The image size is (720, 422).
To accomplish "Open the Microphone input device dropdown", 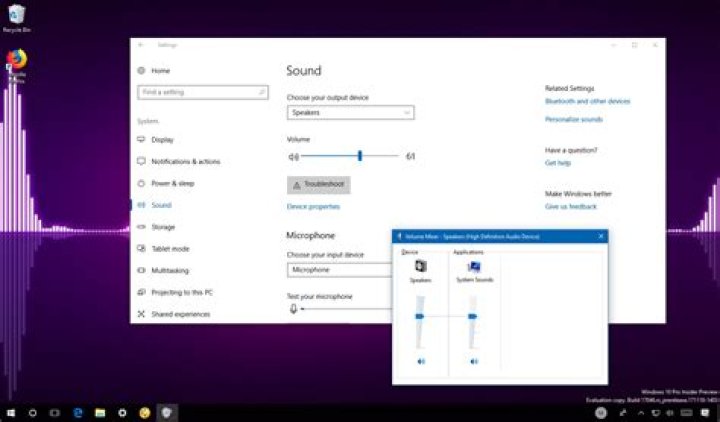I will tap(340, 270).
